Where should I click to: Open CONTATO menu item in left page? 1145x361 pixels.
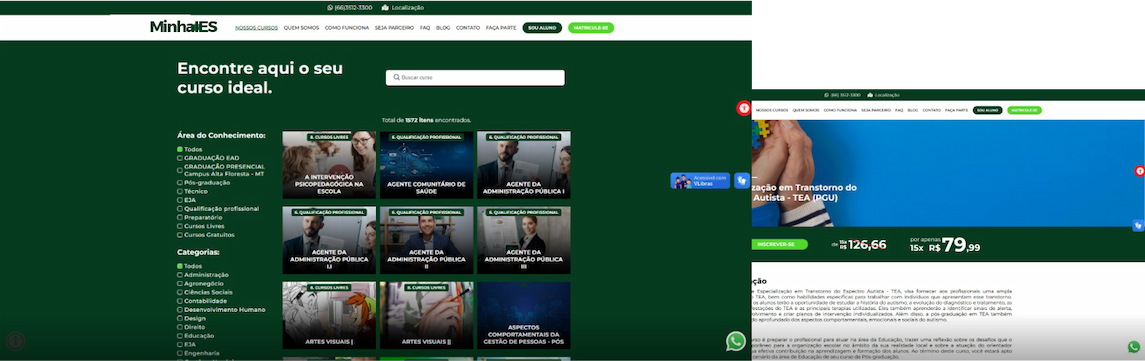468,28
